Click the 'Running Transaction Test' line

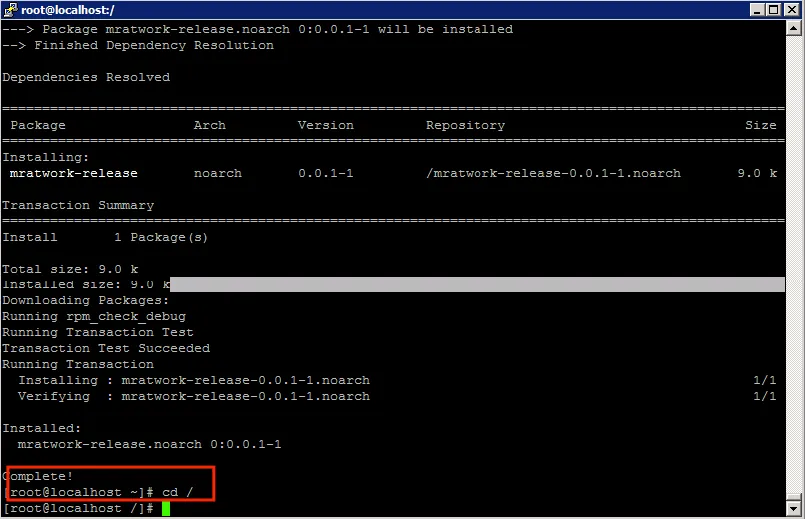(x=98, y=333)
